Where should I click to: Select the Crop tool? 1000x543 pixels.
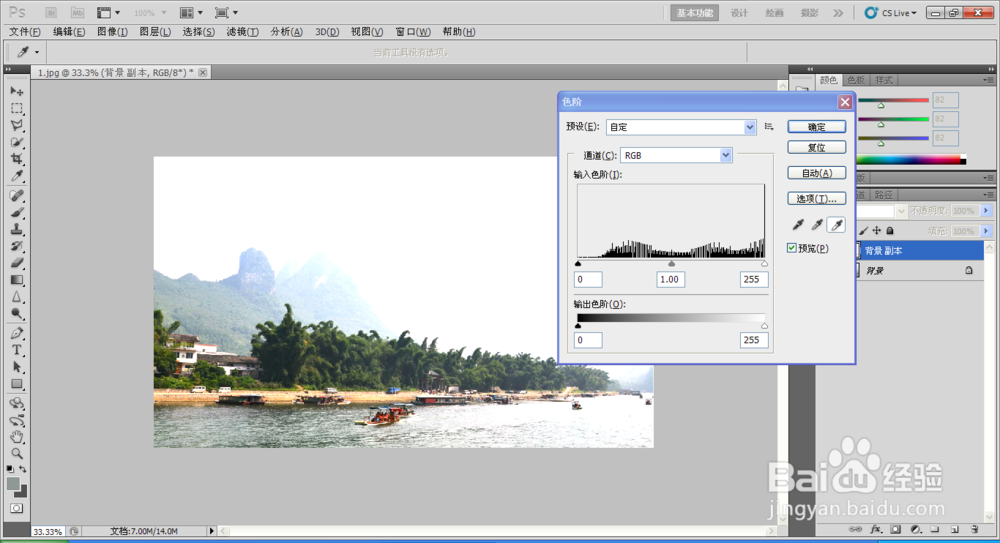click(x=17, y=159)
